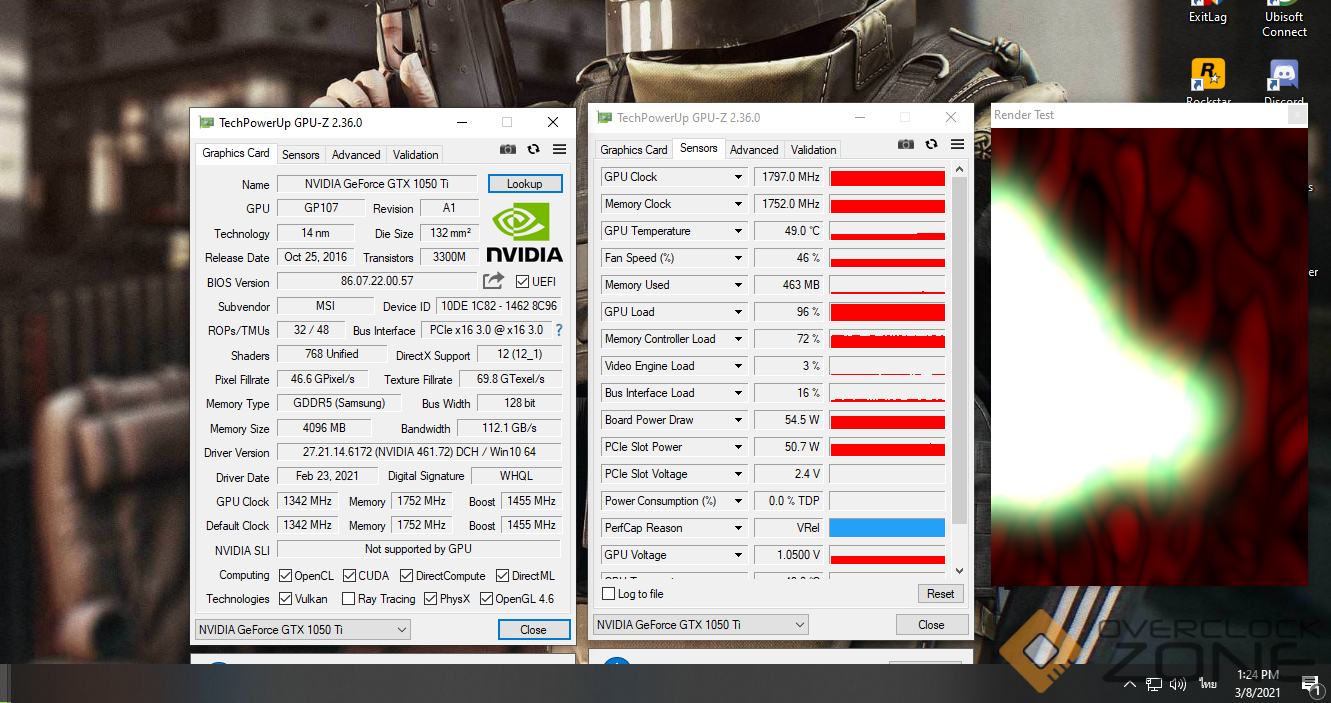Viewport: 1331px width, 703px height.
Task: Open the GPU Load sensor dropdown
Action: [x=738, y=312]
